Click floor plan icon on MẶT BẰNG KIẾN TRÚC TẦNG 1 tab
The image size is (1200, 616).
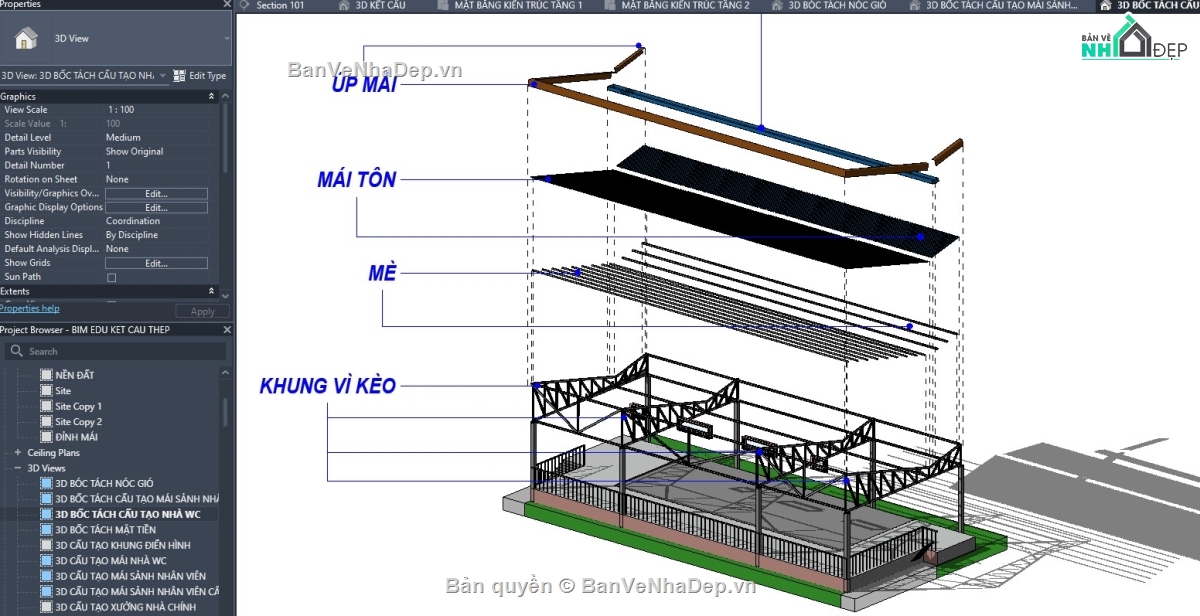[x=444, y=6]
